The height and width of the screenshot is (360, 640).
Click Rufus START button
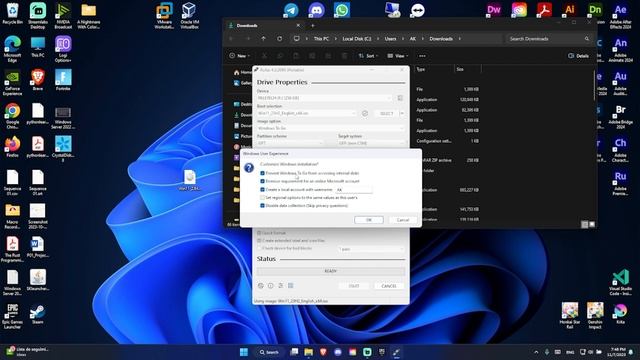pos(354,286)
